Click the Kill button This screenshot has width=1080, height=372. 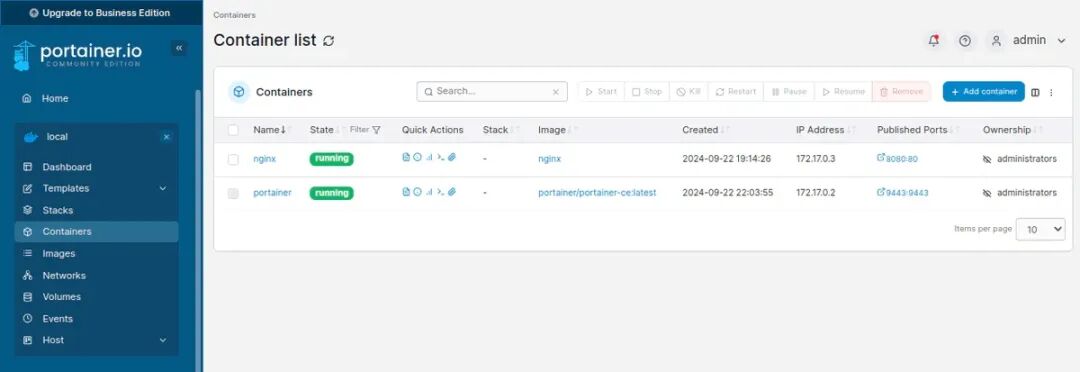coord(689,92)
